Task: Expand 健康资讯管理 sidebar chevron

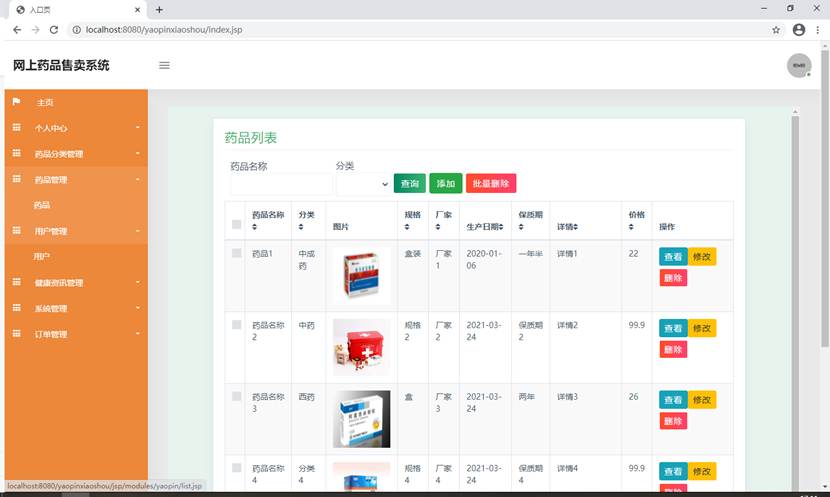Action: (x=138, y=282)
